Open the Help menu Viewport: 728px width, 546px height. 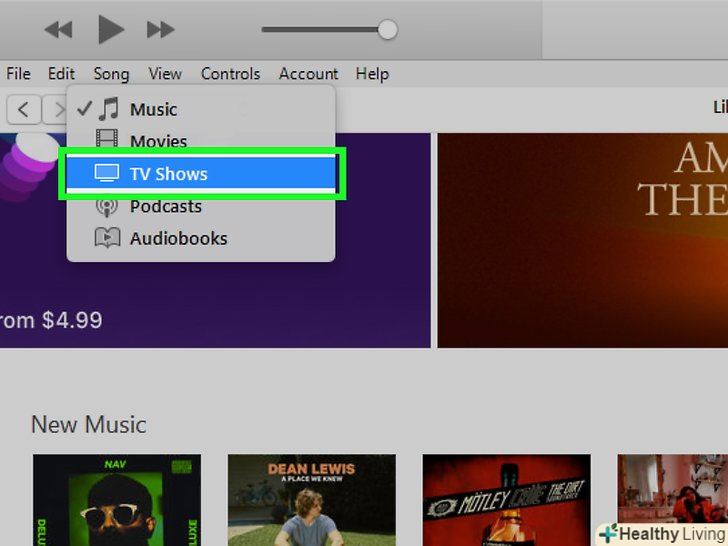[x=372, y=74]
